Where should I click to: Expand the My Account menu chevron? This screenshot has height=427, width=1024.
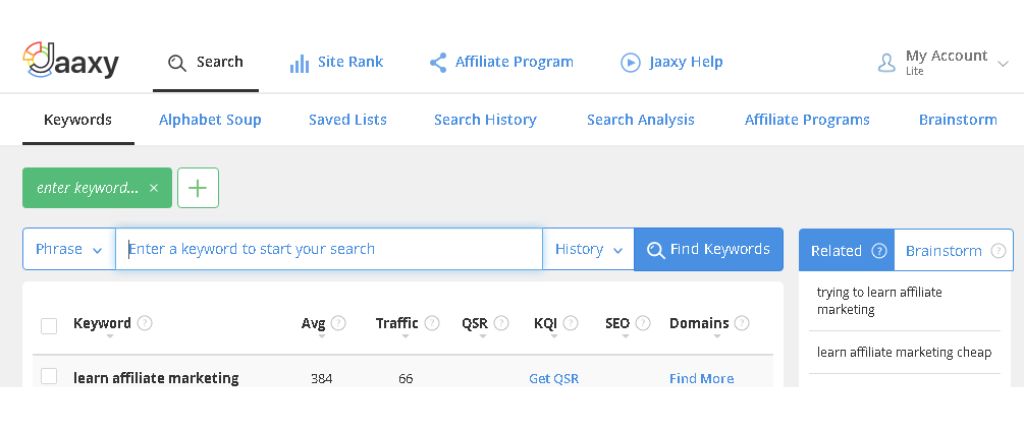(1003, 64)
